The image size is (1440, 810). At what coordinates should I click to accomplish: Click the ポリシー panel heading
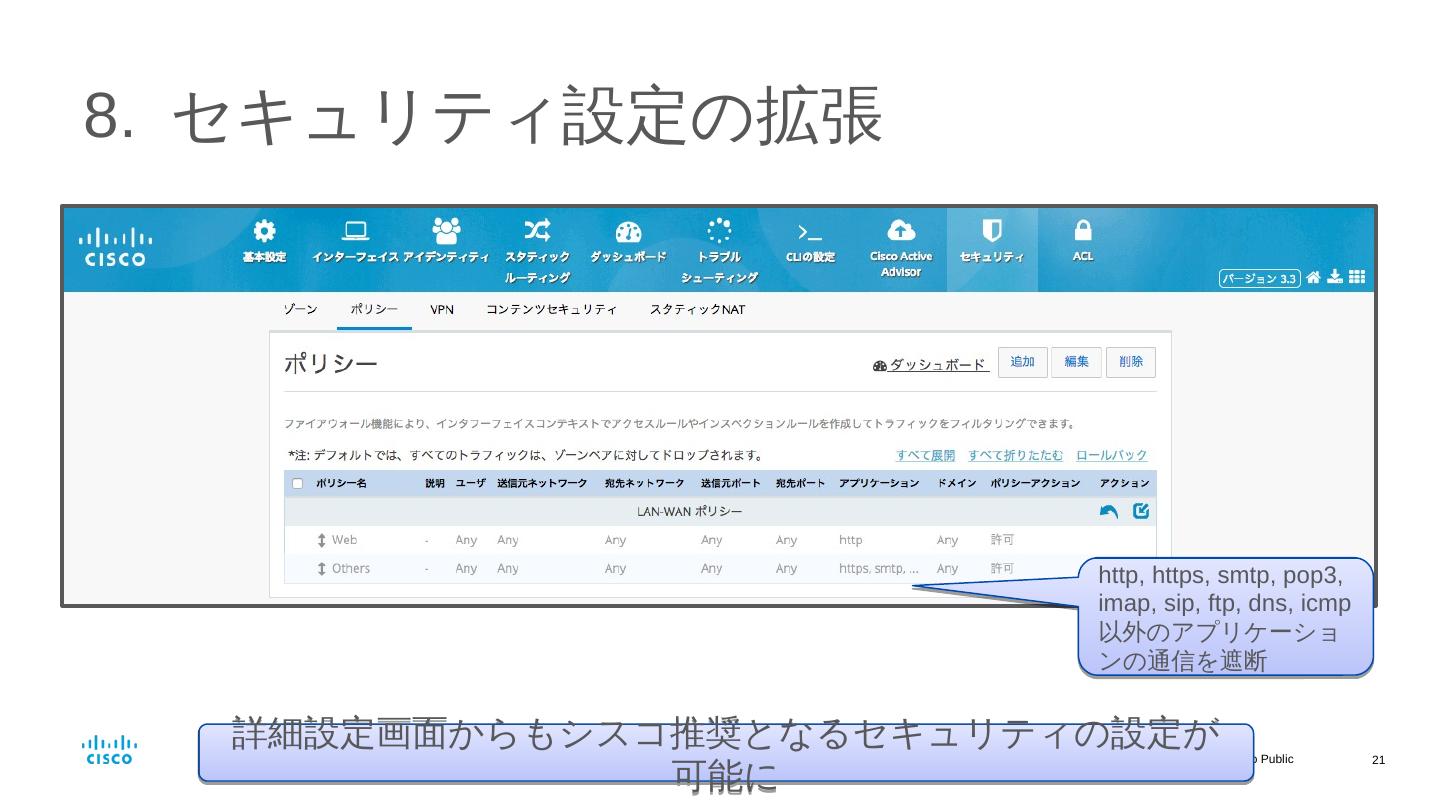tap(331, 364)
